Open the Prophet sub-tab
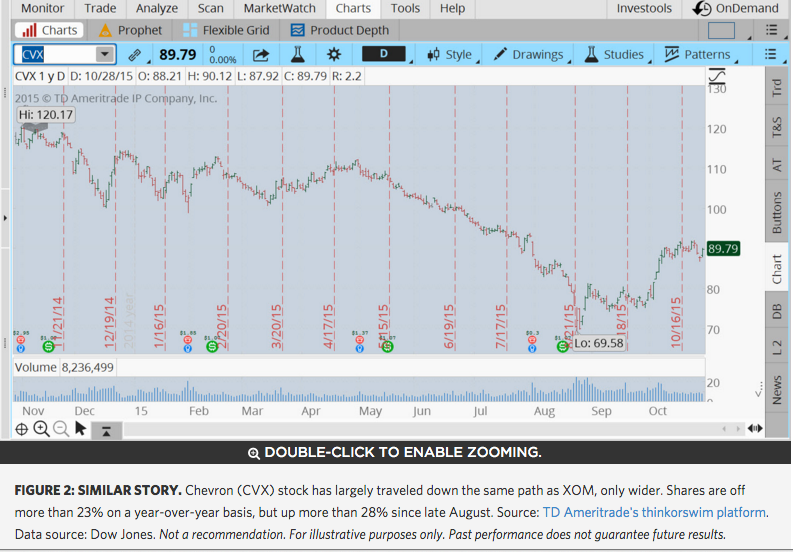793x552 pixels. click(x=131, y=30)
